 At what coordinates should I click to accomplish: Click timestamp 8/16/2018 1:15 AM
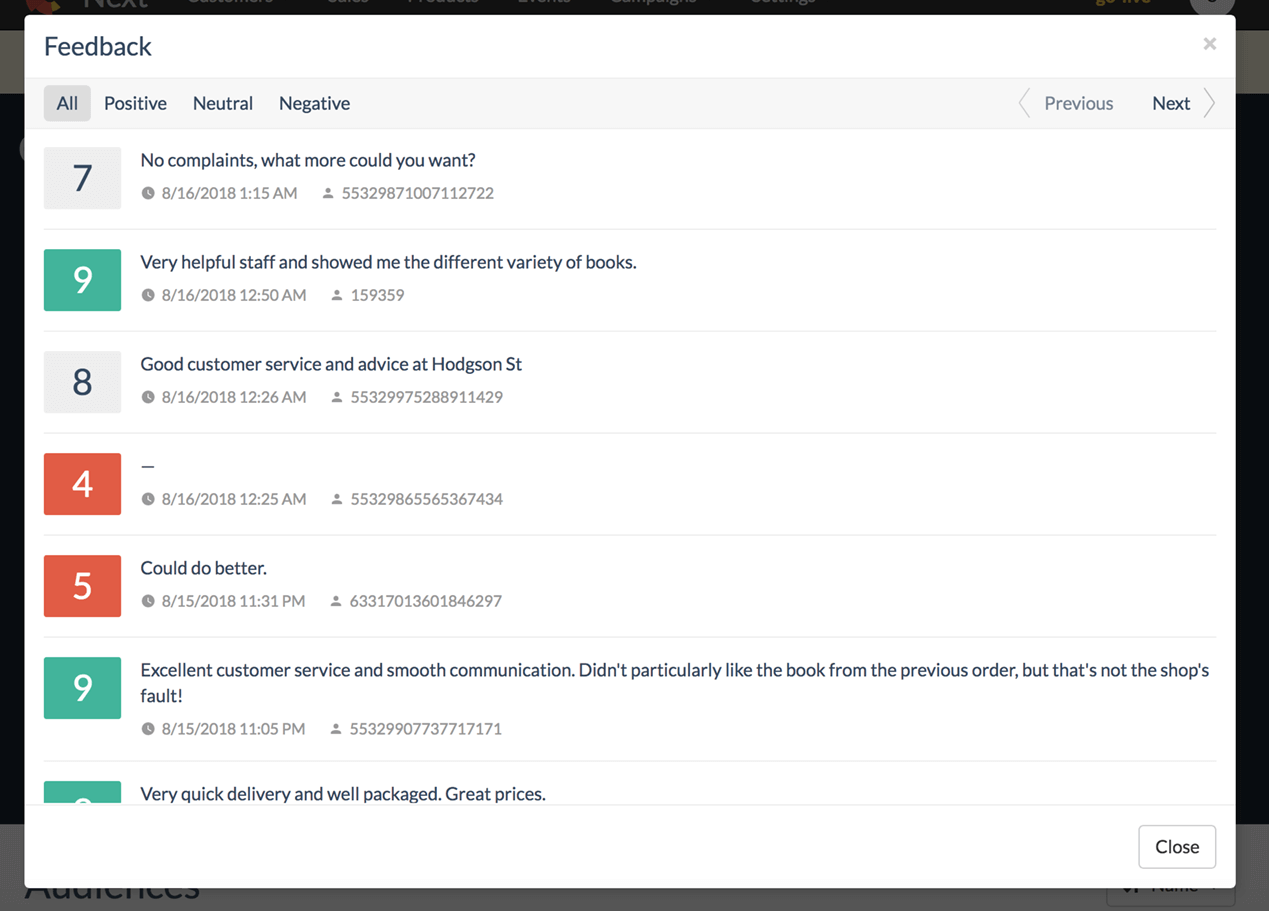click(229, 193)
